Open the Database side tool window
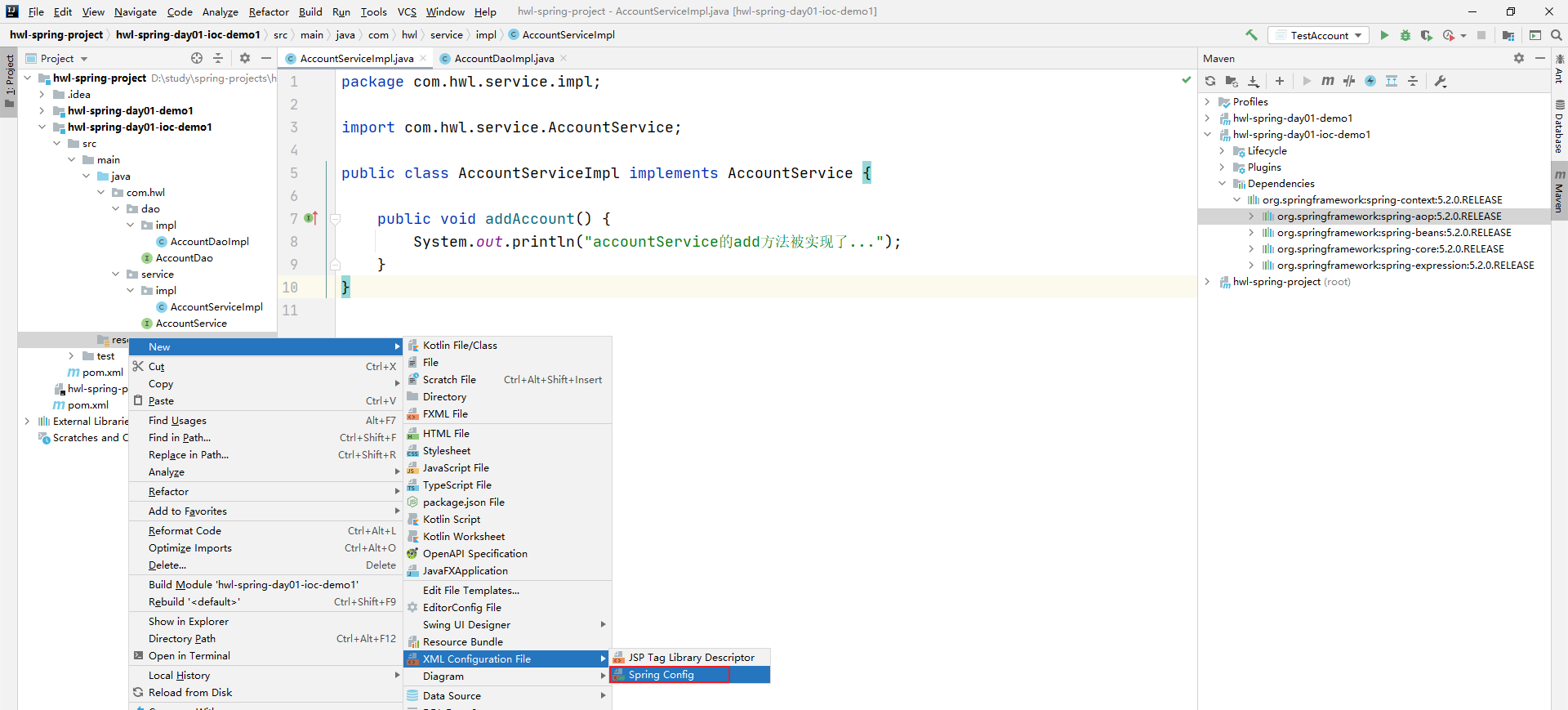Screen dimensions: 1568x710 pos(1559,127)
